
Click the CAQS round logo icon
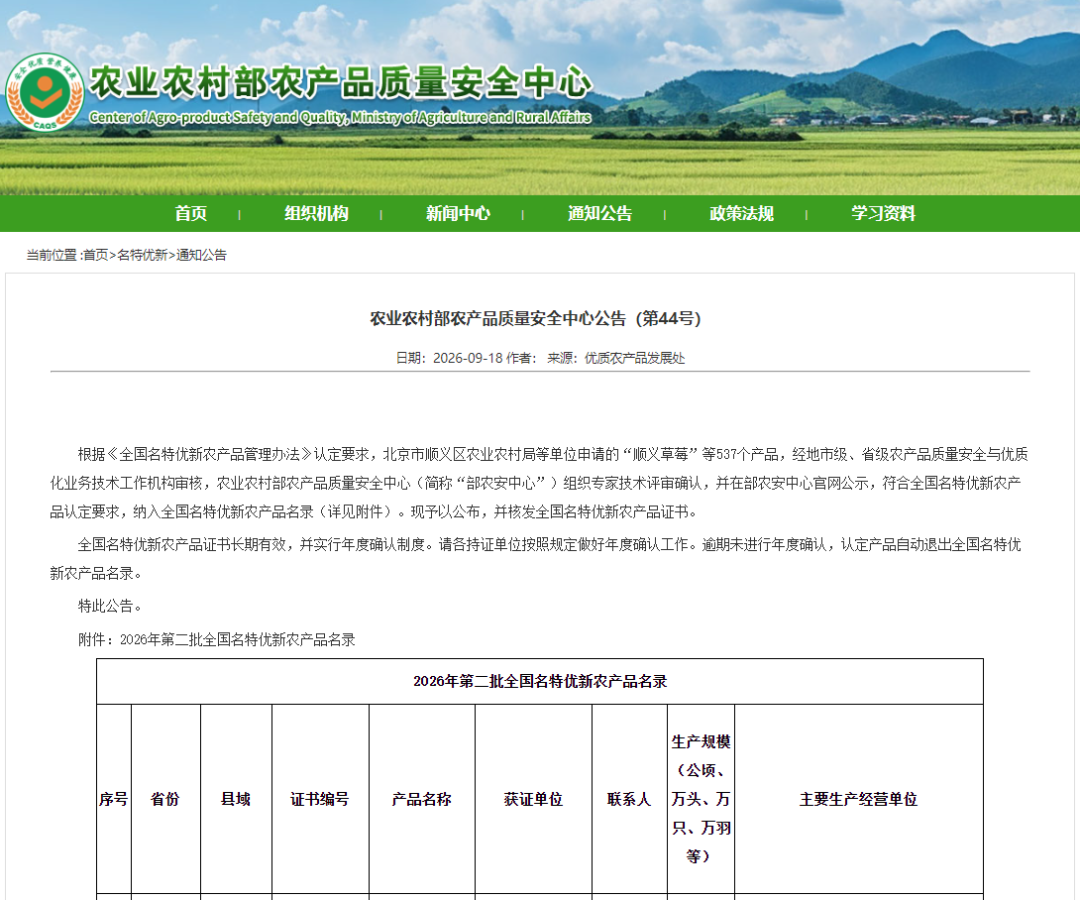point(45,92)
